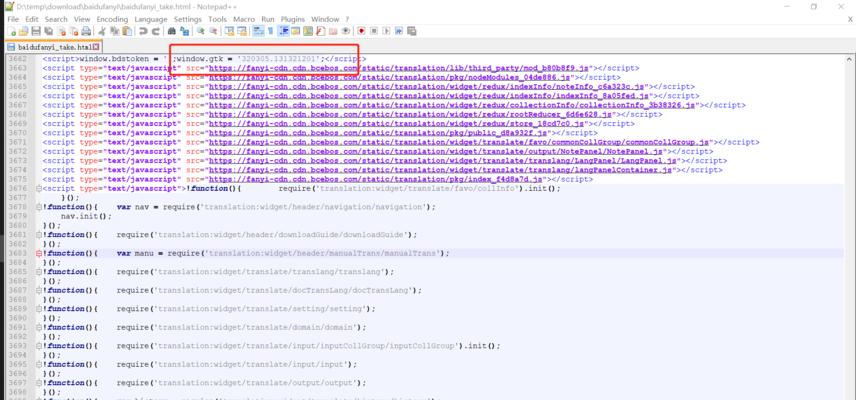Click the window.gtk value '320305.131321201'
This screenshot has width=856, height=400.
pos(278,59)
